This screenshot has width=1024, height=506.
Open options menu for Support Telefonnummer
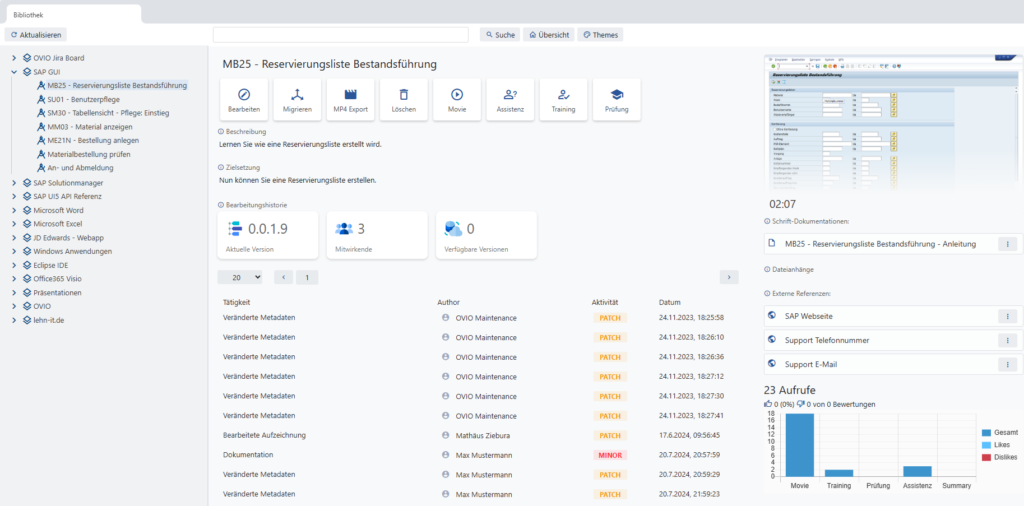coord(1007,340)
